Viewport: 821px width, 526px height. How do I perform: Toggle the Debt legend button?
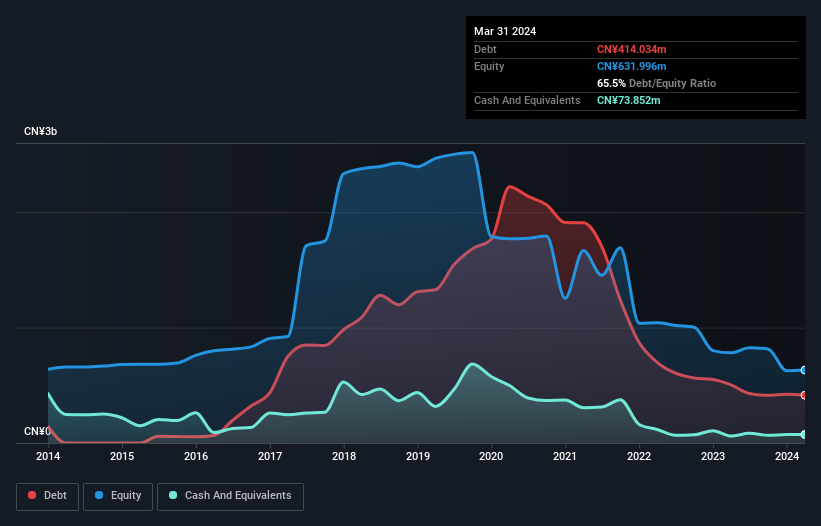pyautogui.click(x=48, y=496)
